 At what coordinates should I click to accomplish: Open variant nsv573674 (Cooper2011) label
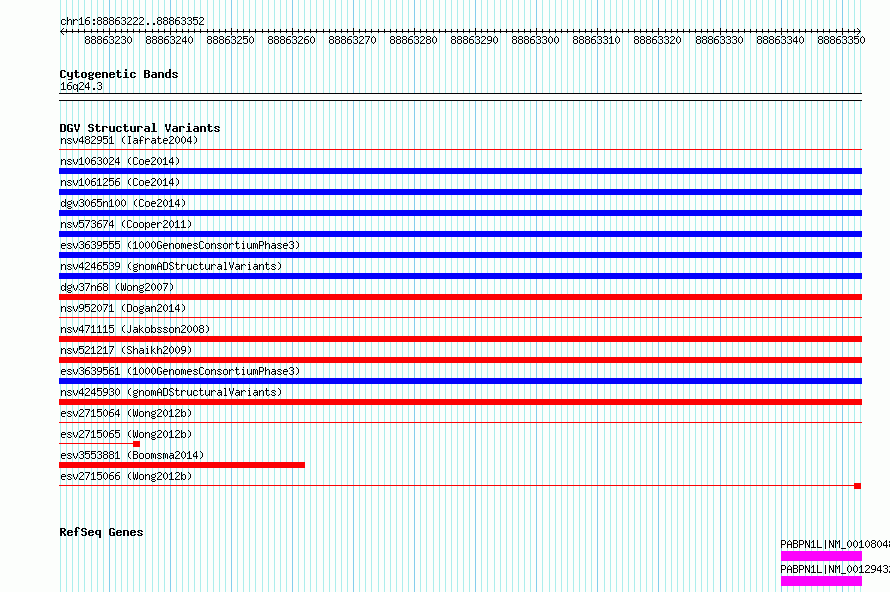[x=126, y=224]
